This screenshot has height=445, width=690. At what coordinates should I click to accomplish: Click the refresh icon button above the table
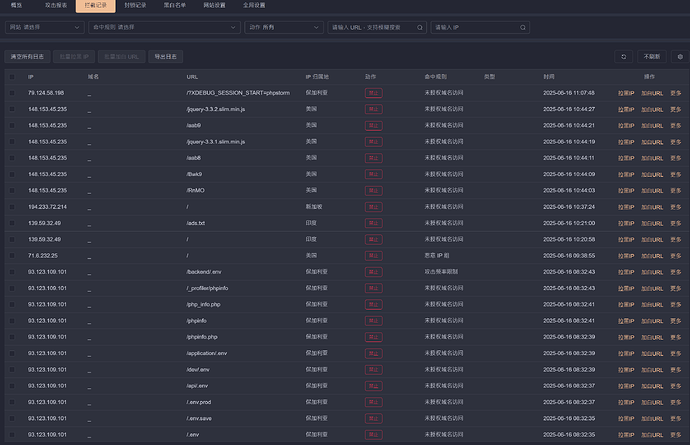point(623,57)
